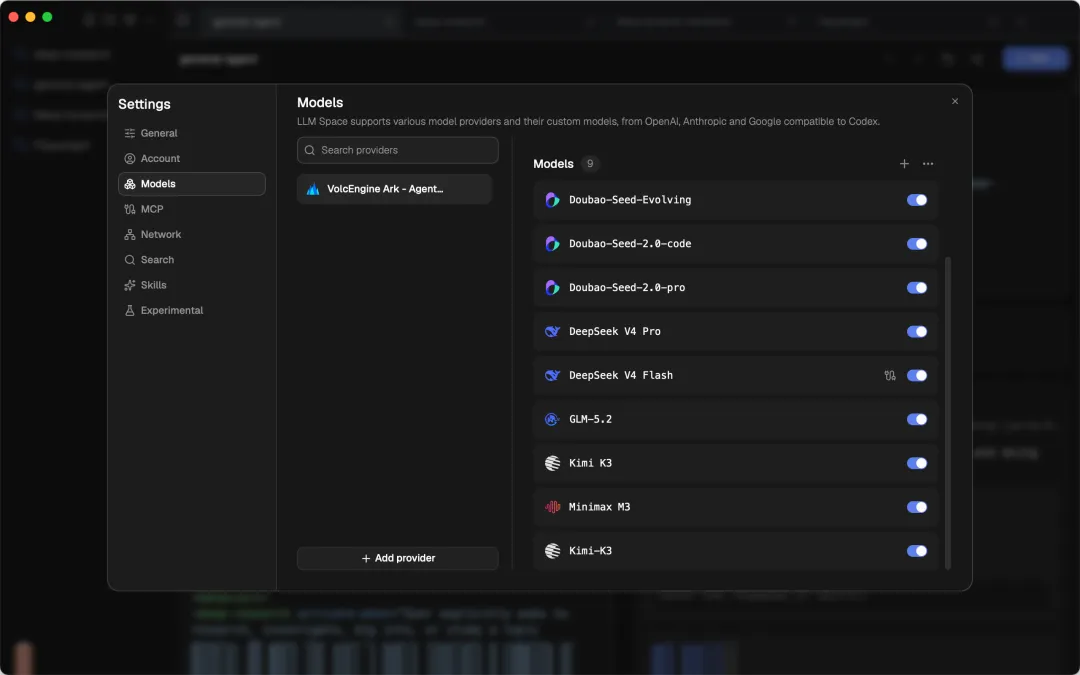Click the Network sidebar icon
This screenshot has height=675, width=1080.
pyautogui.click(x=129, y=234)
